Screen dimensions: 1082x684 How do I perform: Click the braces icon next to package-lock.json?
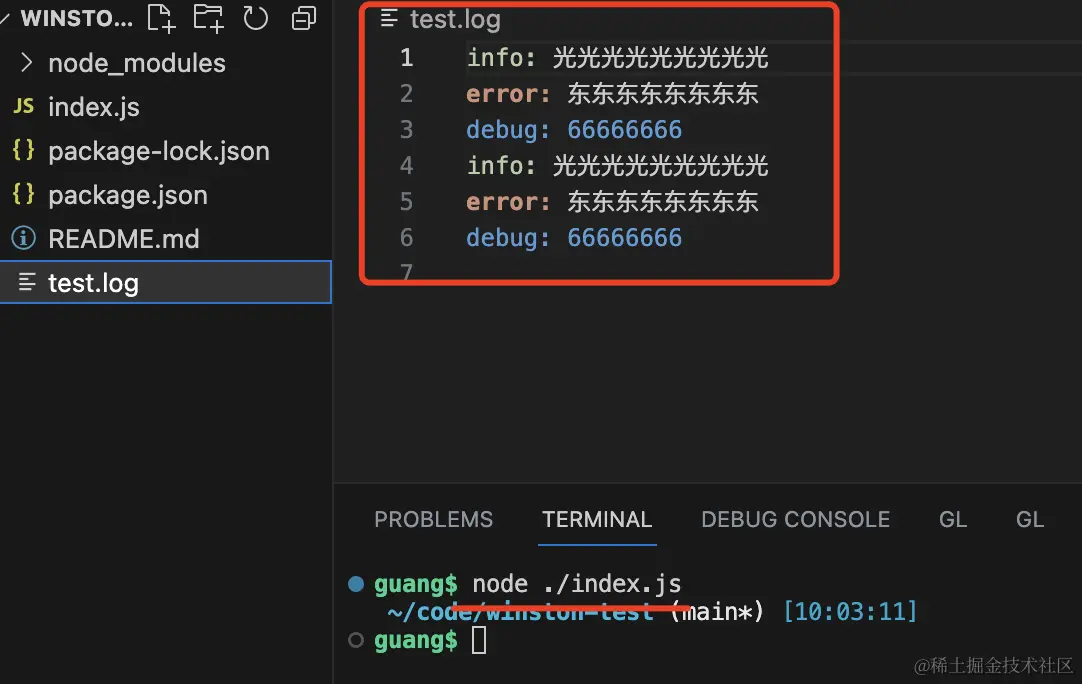click(23, 150)
